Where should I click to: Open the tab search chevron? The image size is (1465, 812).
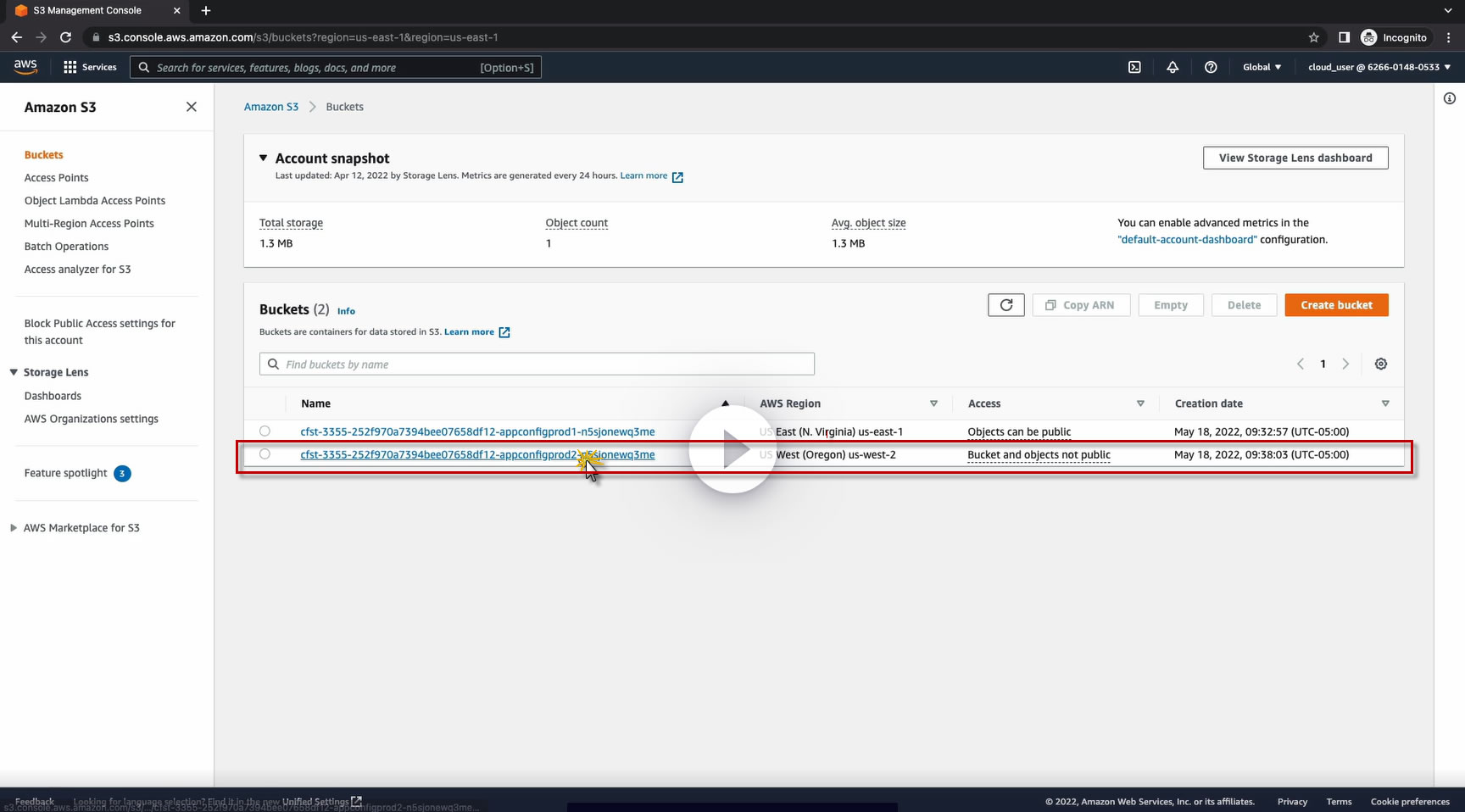1448,11
